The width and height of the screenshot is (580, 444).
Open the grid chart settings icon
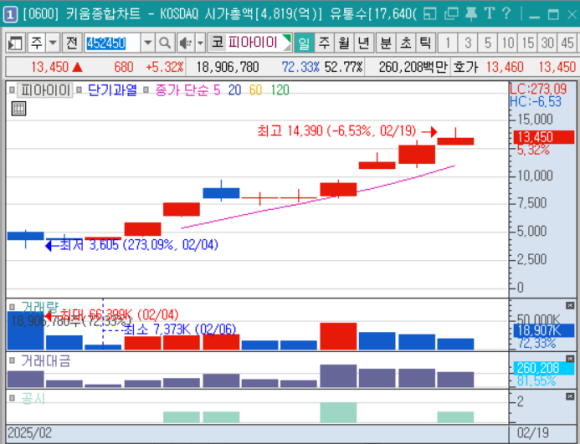[18, 109]
